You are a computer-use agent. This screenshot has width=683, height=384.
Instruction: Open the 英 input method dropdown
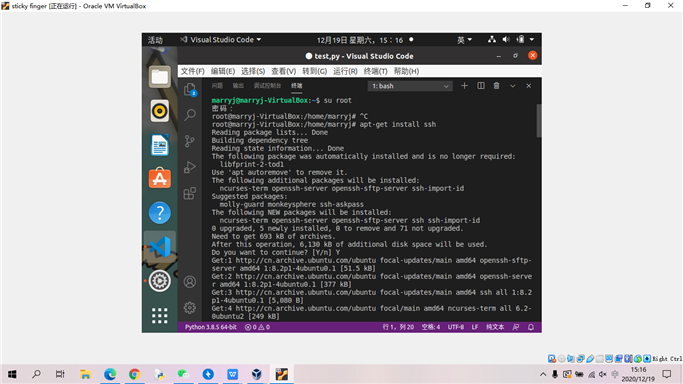(x=464, y=40)
